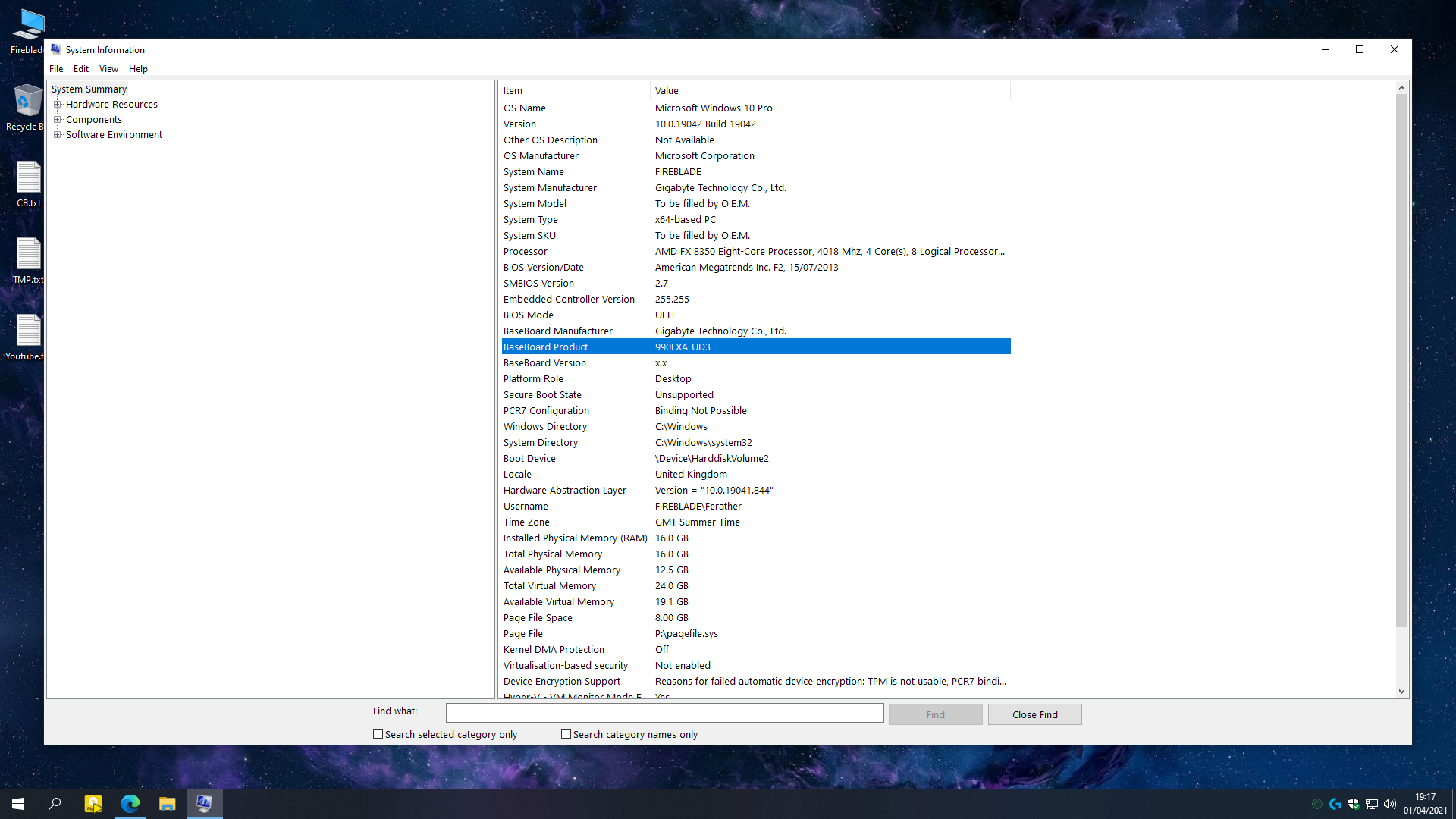The height and width of the screenshot is (819, 1456).
Task: Expand the Software Environment node
Action: pos(57,135)
